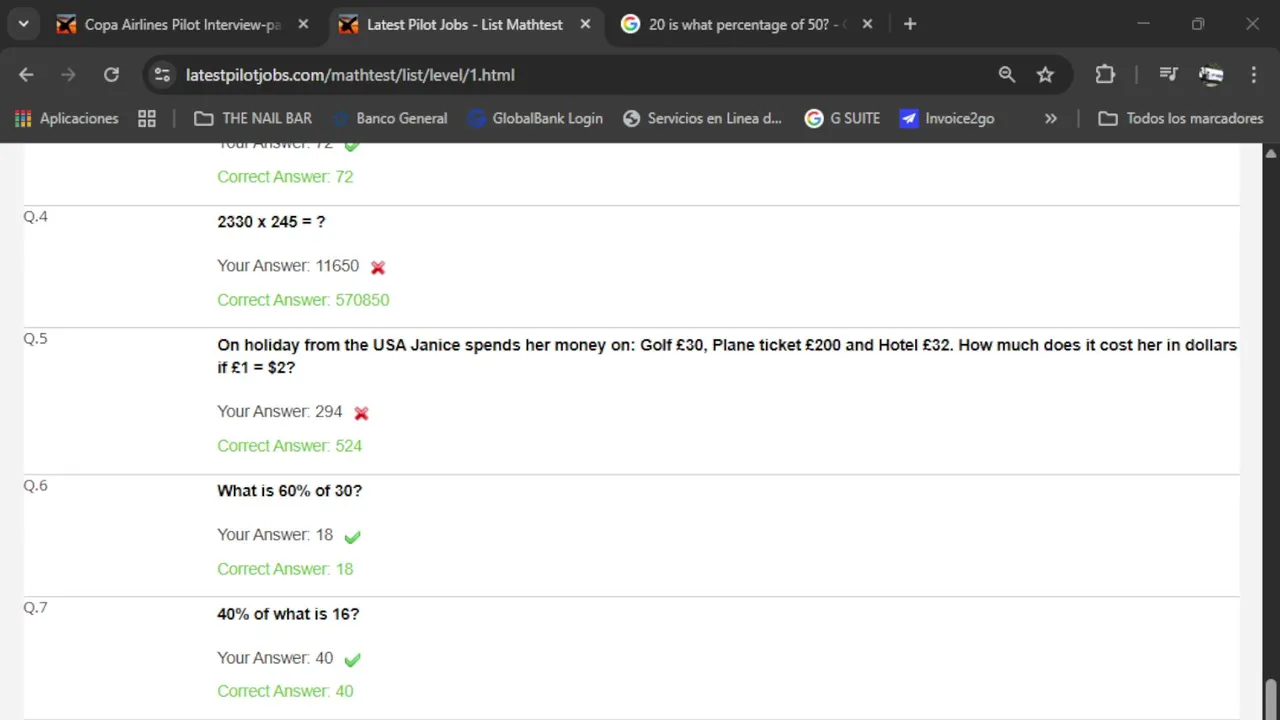Image resolution: width=1280 pixels, height=720 pixels.
Task: Reload the current page
Action: coord(111,75)
